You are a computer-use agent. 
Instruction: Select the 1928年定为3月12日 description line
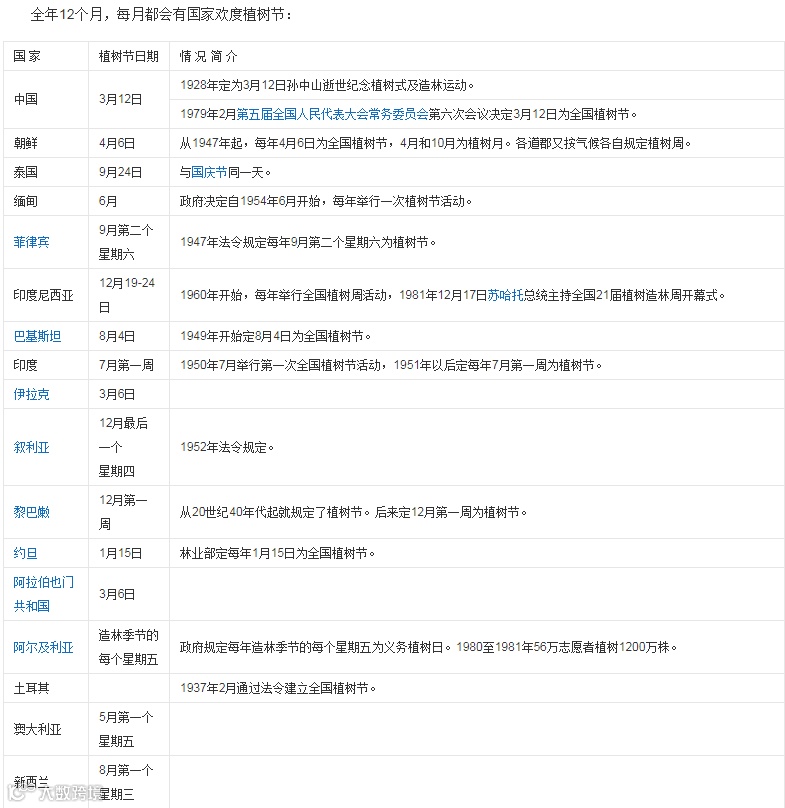[327, 85]
